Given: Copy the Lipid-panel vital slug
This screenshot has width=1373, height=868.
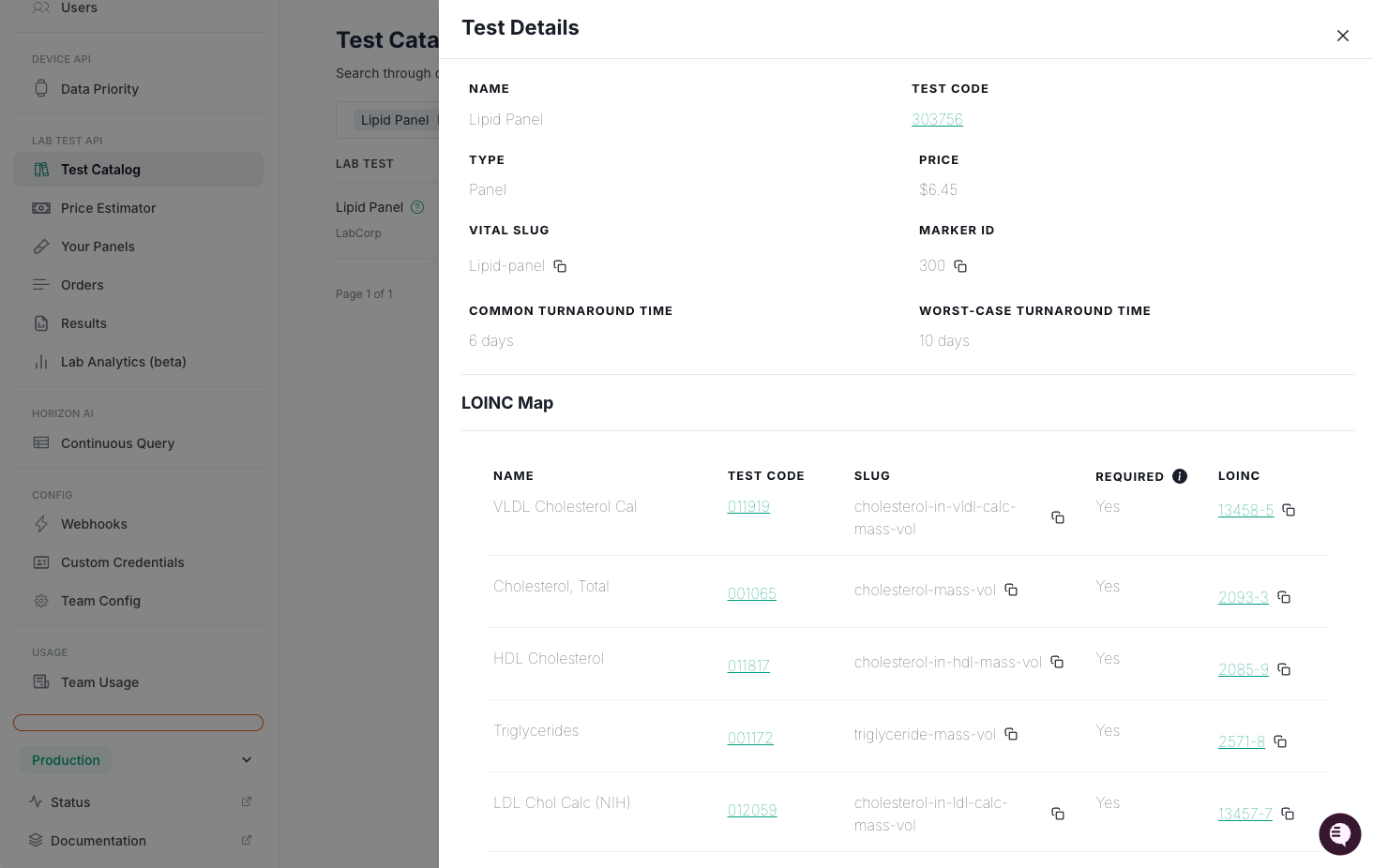Looking at the screenshot, I should pos(560,266).
